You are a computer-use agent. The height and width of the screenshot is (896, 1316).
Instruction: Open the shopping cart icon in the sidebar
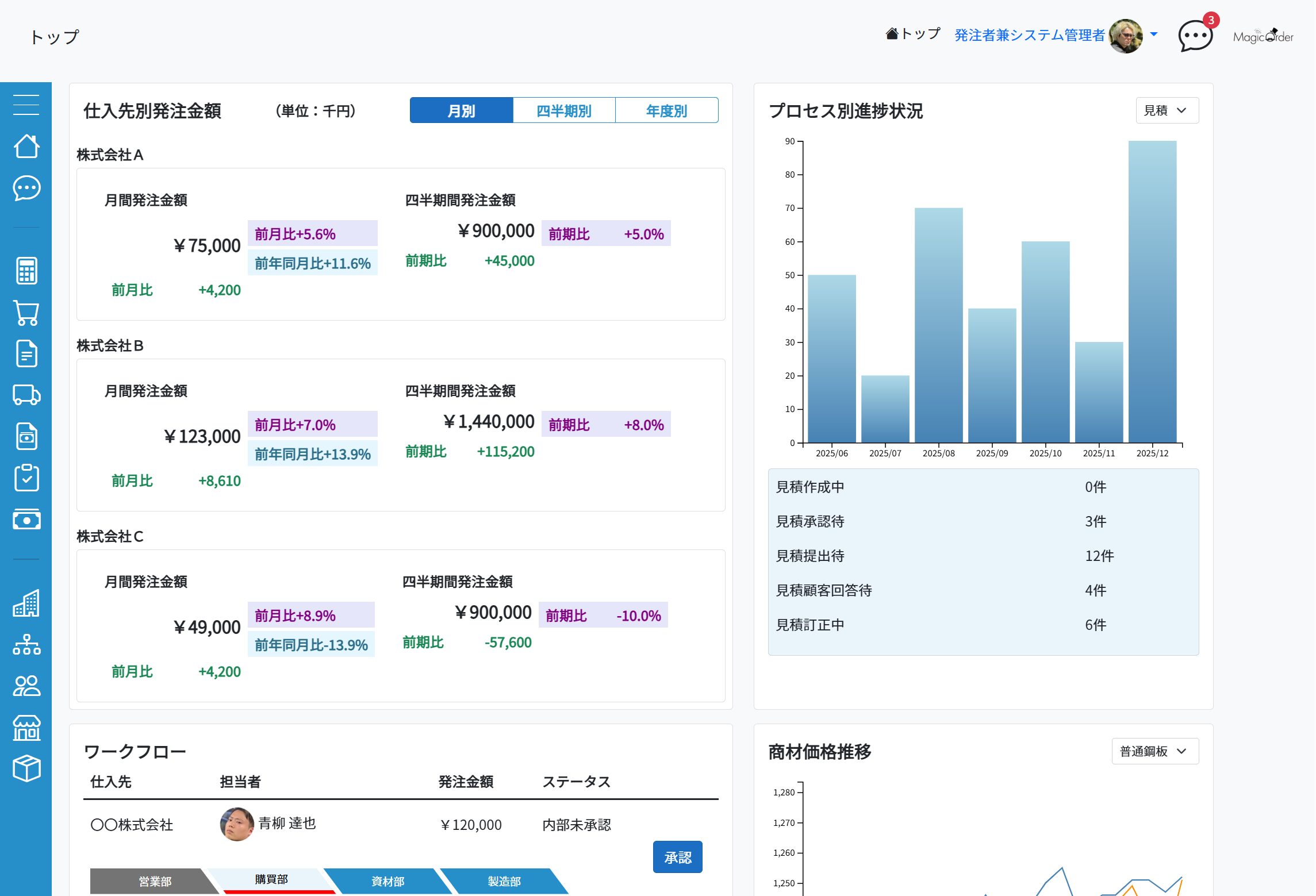point(26,313)
